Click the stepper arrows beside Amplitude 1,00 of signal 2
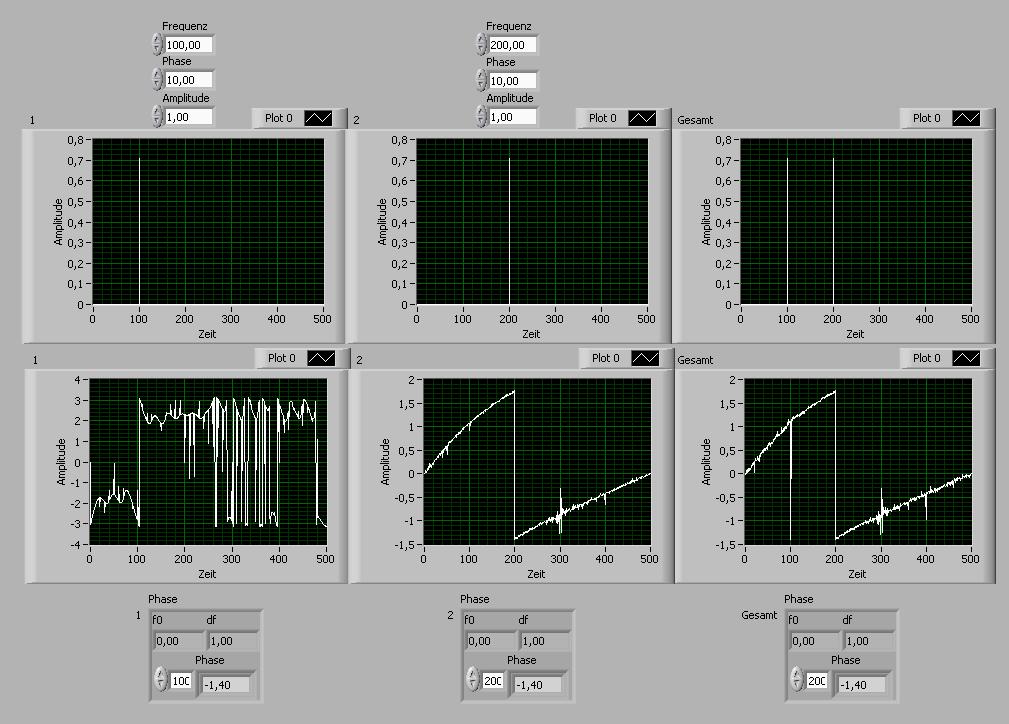Screen dimensions: 1009x724 (481, 116)
